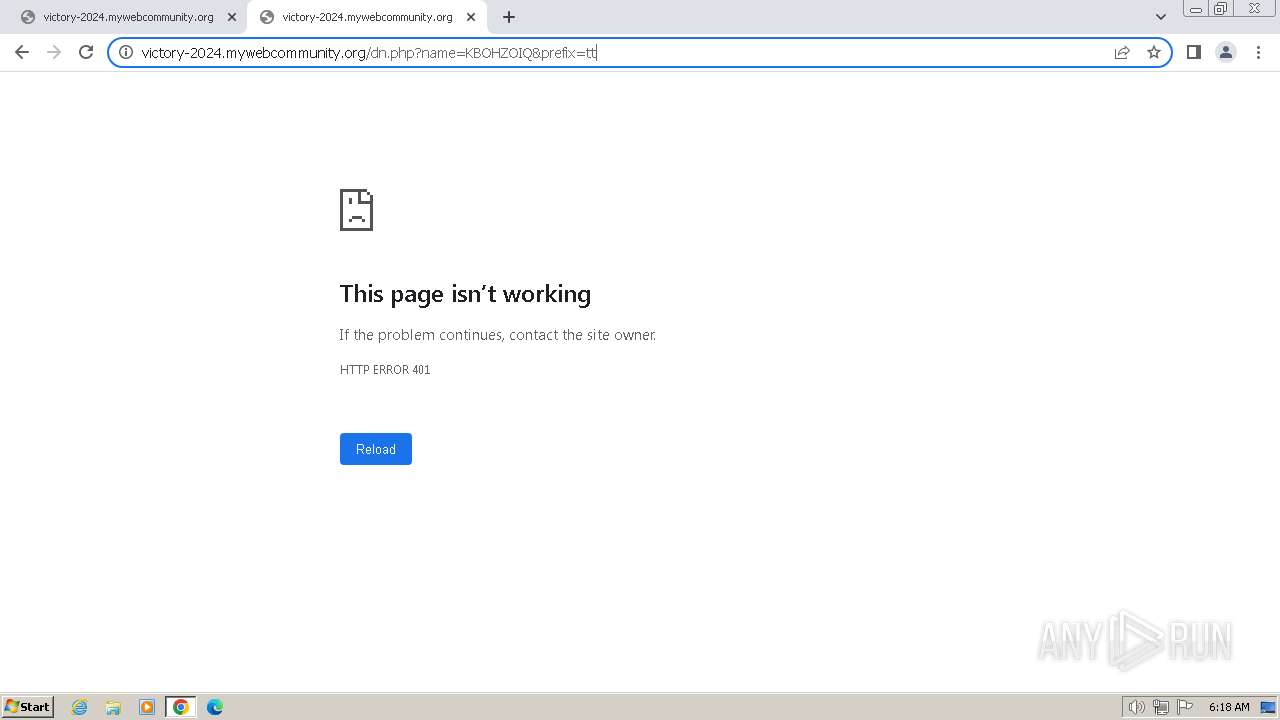Expand the tab search dropdown

tap(1161, 17)
